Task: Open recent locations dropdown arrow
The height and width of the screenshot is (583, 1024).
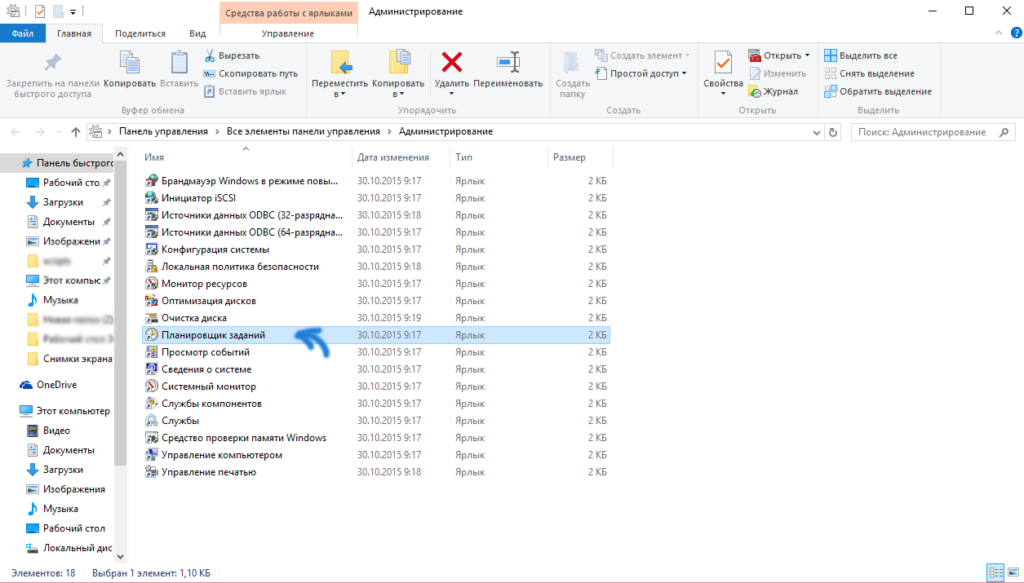Action: click(x=59, y=132)
